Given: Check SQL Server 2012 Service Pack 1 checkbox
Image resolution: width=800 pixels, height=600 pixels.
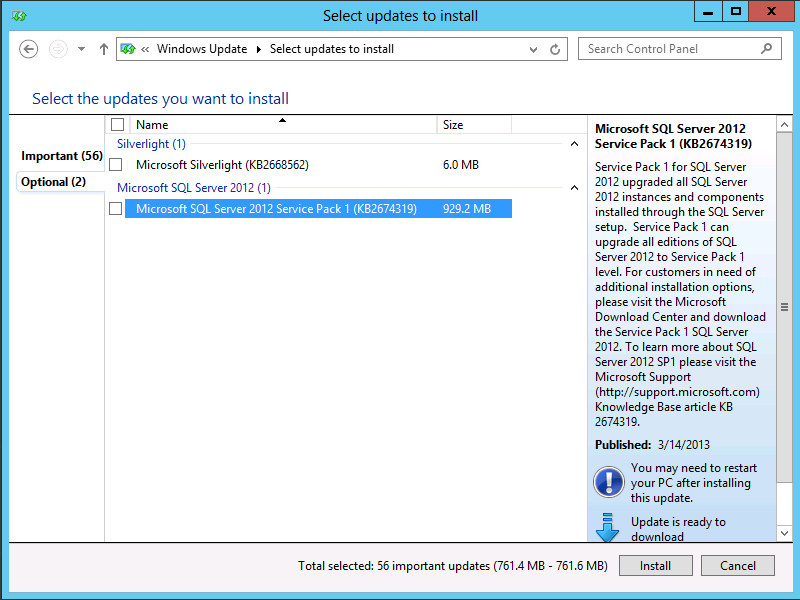Looking at the screenshot, I should click(x=116, y=209).
